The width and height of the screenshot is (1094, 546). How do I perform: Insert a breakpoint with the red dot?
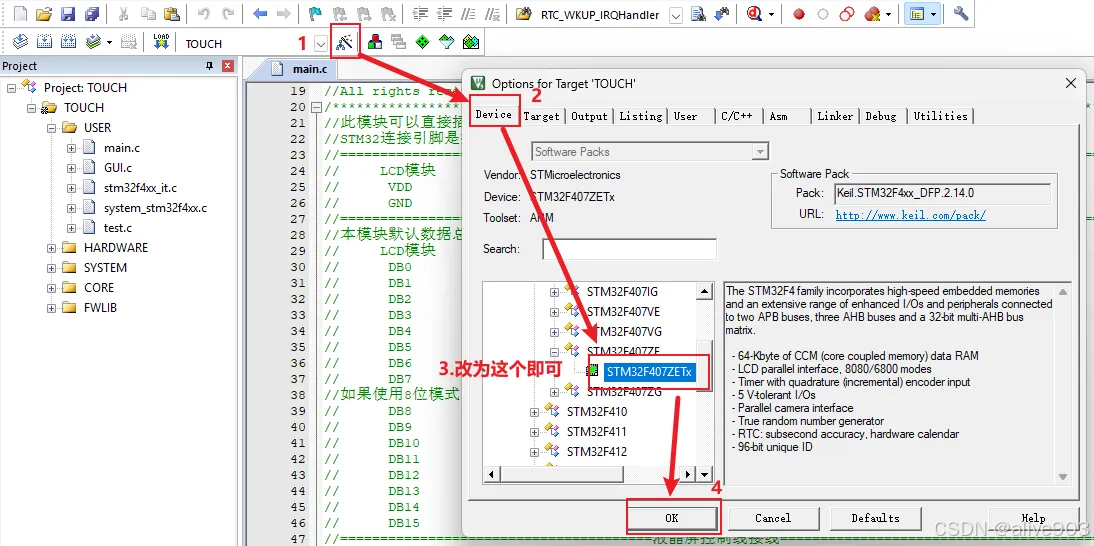tap(799, 14)
